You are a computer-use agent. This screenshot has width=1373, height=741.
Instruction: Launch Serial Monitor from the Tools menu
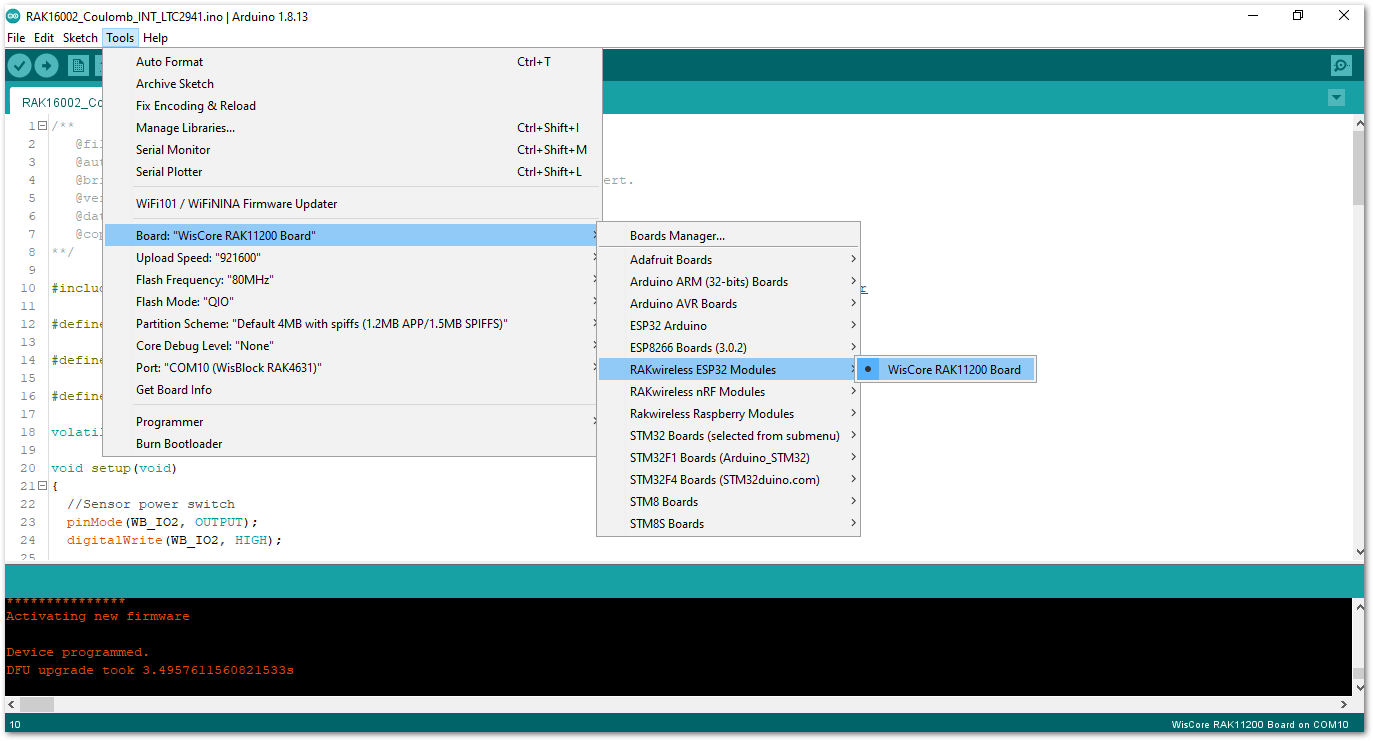tap(353, 150)
